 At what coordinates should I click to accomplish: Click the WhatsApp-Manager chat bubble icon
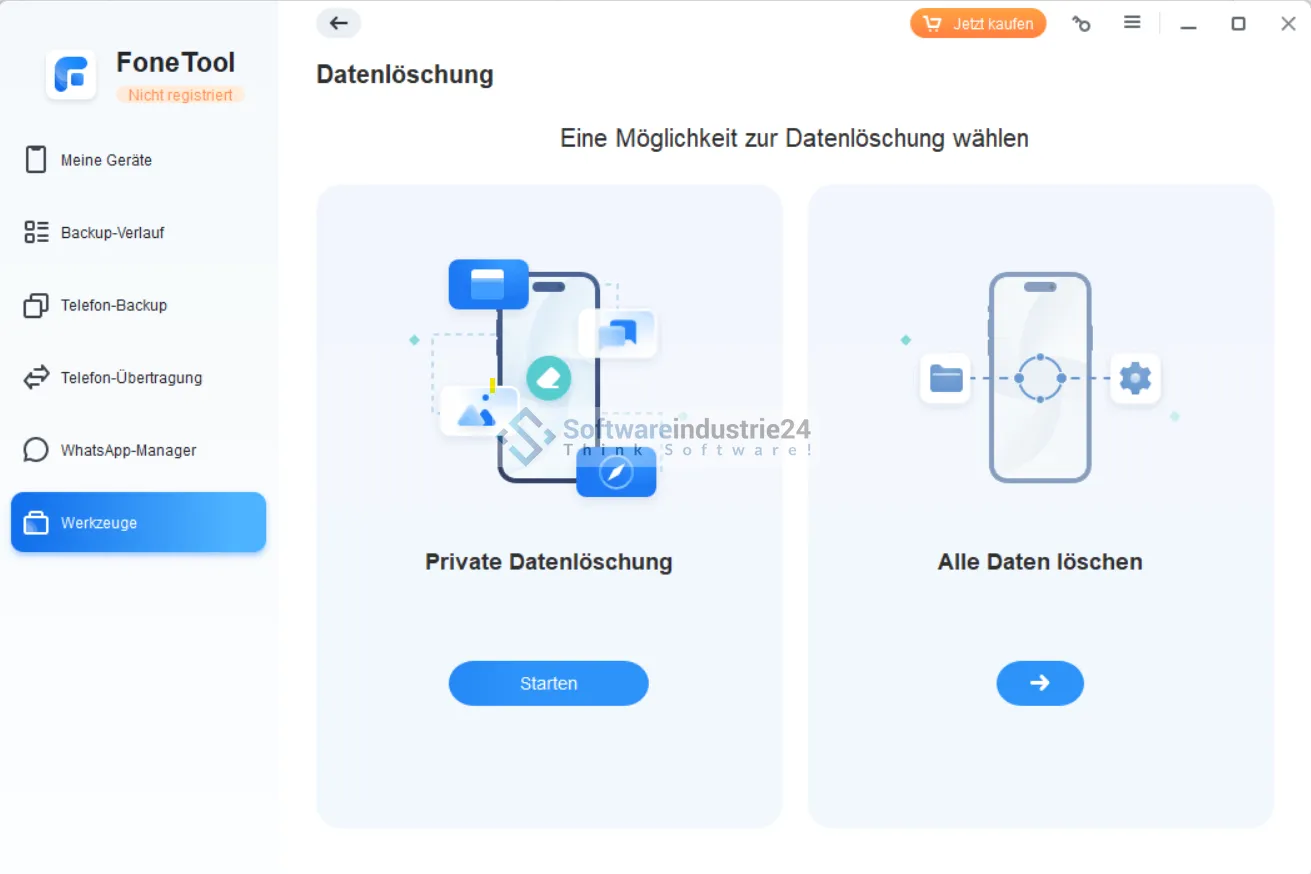coord(36,450)
